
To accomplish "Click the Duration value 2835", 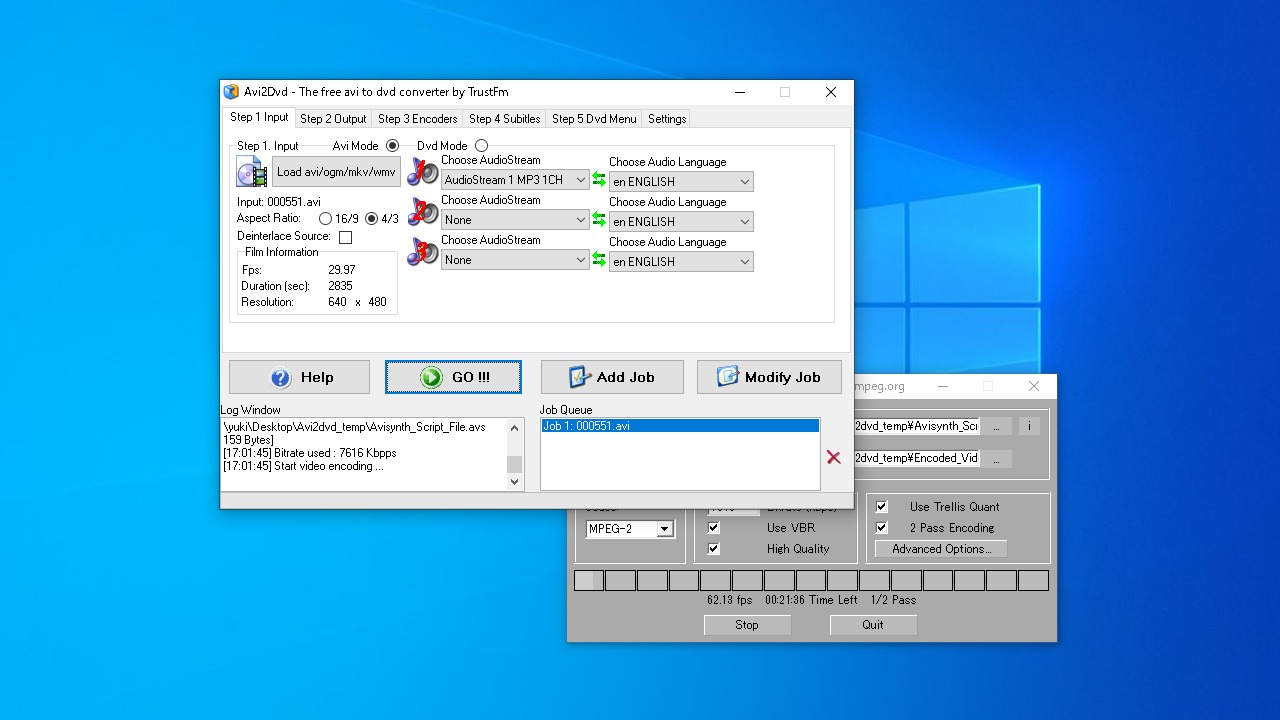I will click(x=341, y=286).
